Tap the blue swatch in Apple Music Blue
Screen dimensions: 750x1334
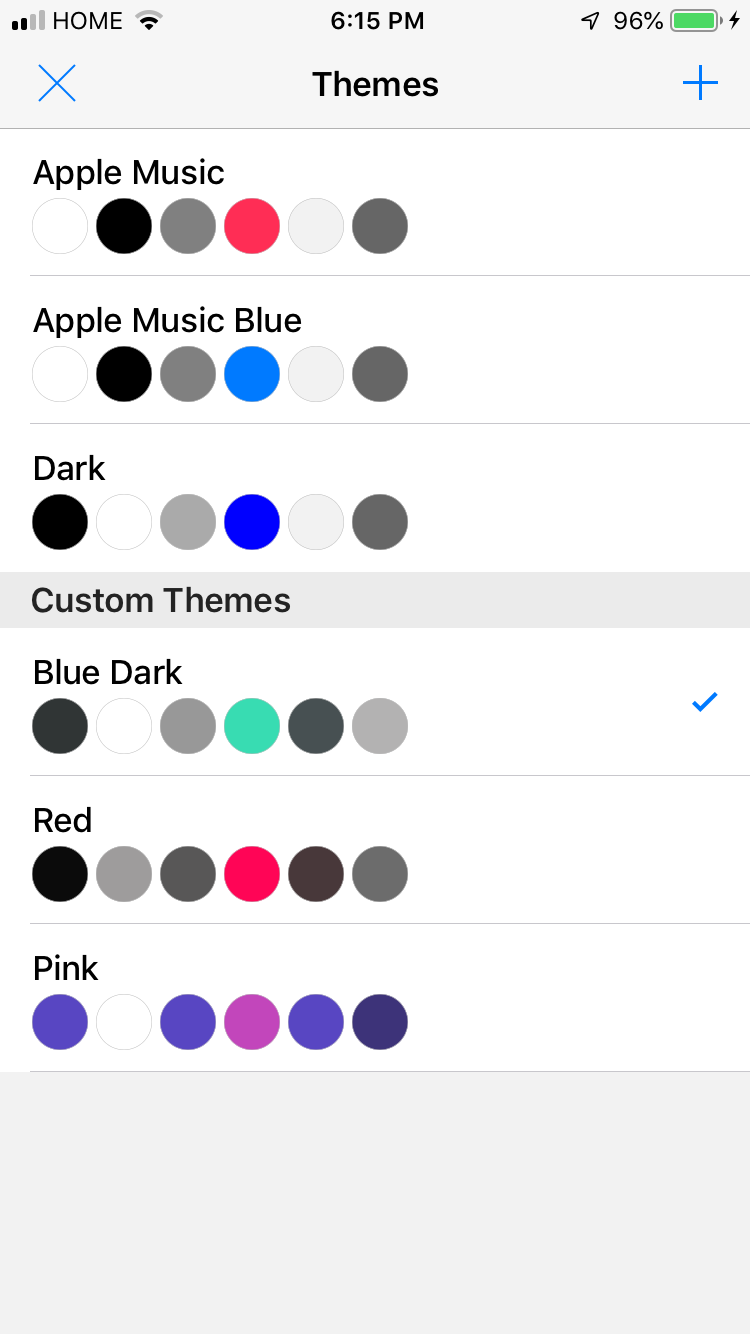coord(252,374)
